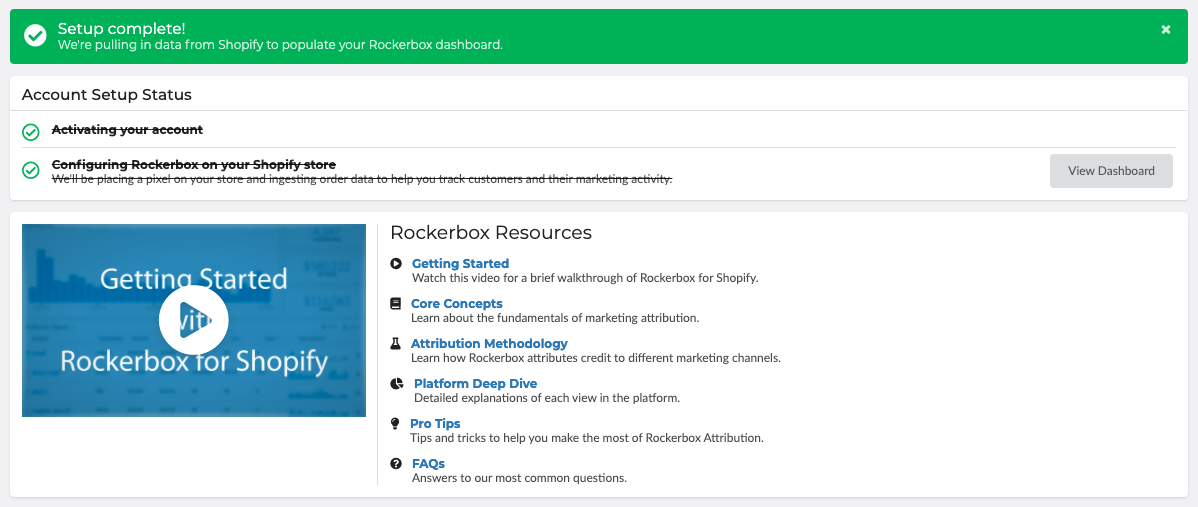Click the lightbulb icon next to Pro Tips

click(x=395, y=423)
